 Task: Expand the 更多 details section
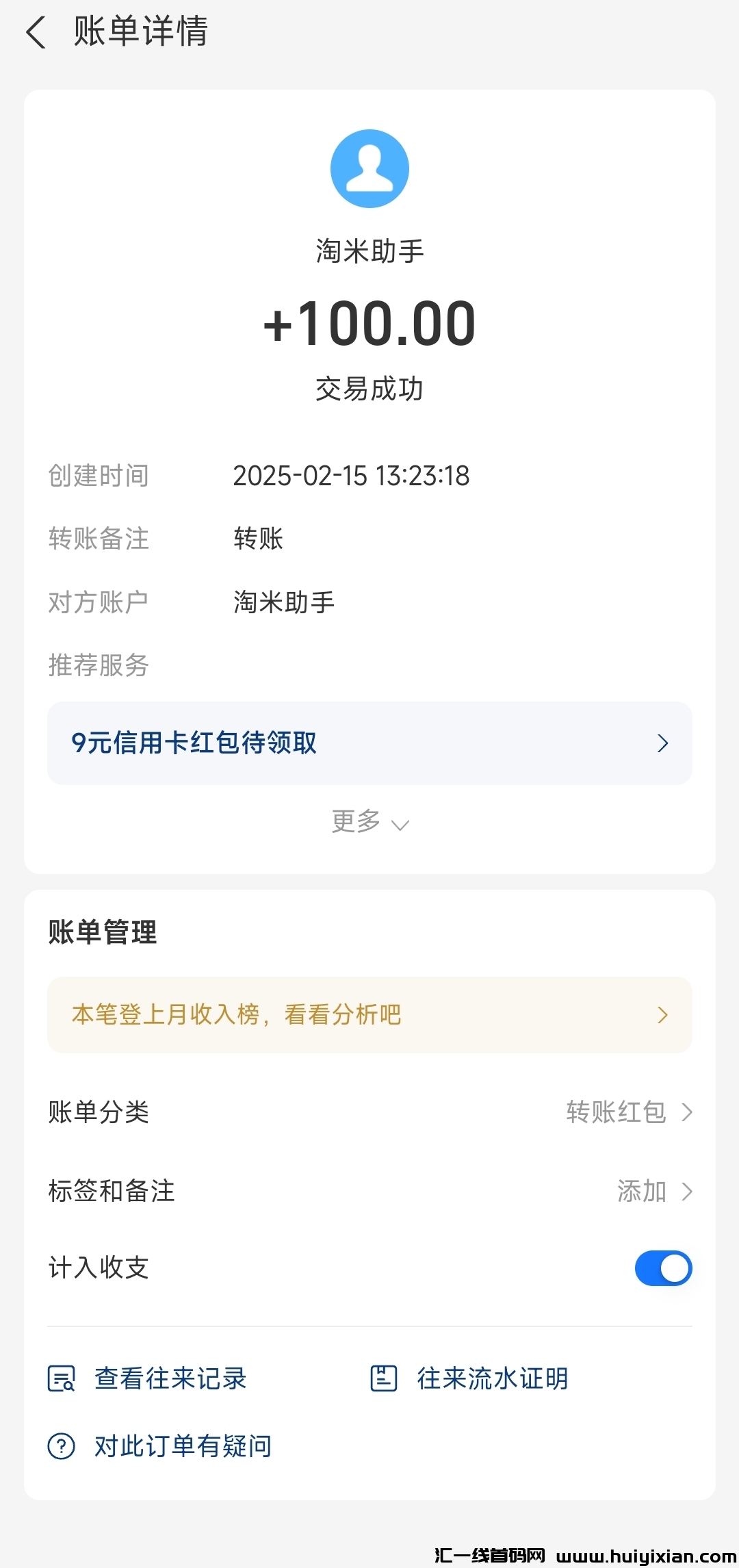tap(369, 822)
